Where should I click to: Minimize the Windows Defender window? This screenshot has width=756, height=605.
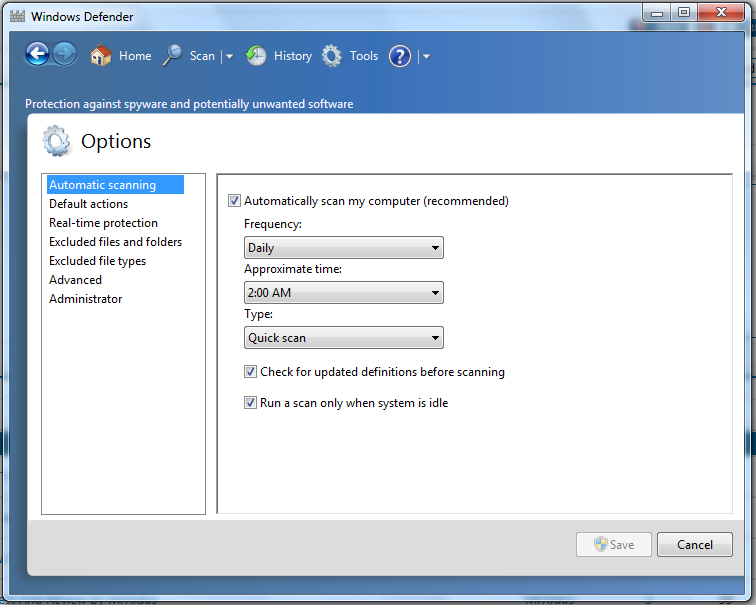[657, 13]
